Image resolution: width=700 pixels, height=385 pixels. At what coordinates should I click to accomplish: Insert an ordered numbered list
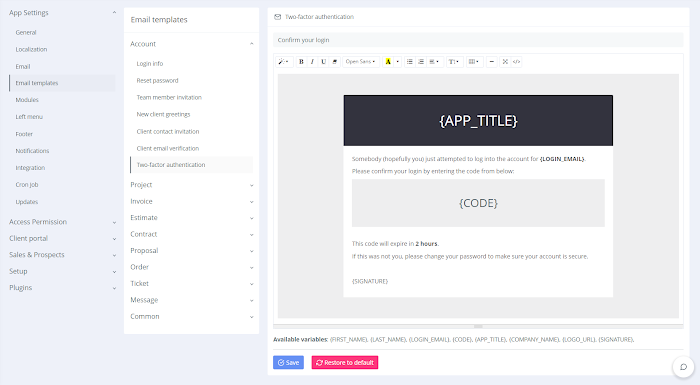tap(421, 62)
